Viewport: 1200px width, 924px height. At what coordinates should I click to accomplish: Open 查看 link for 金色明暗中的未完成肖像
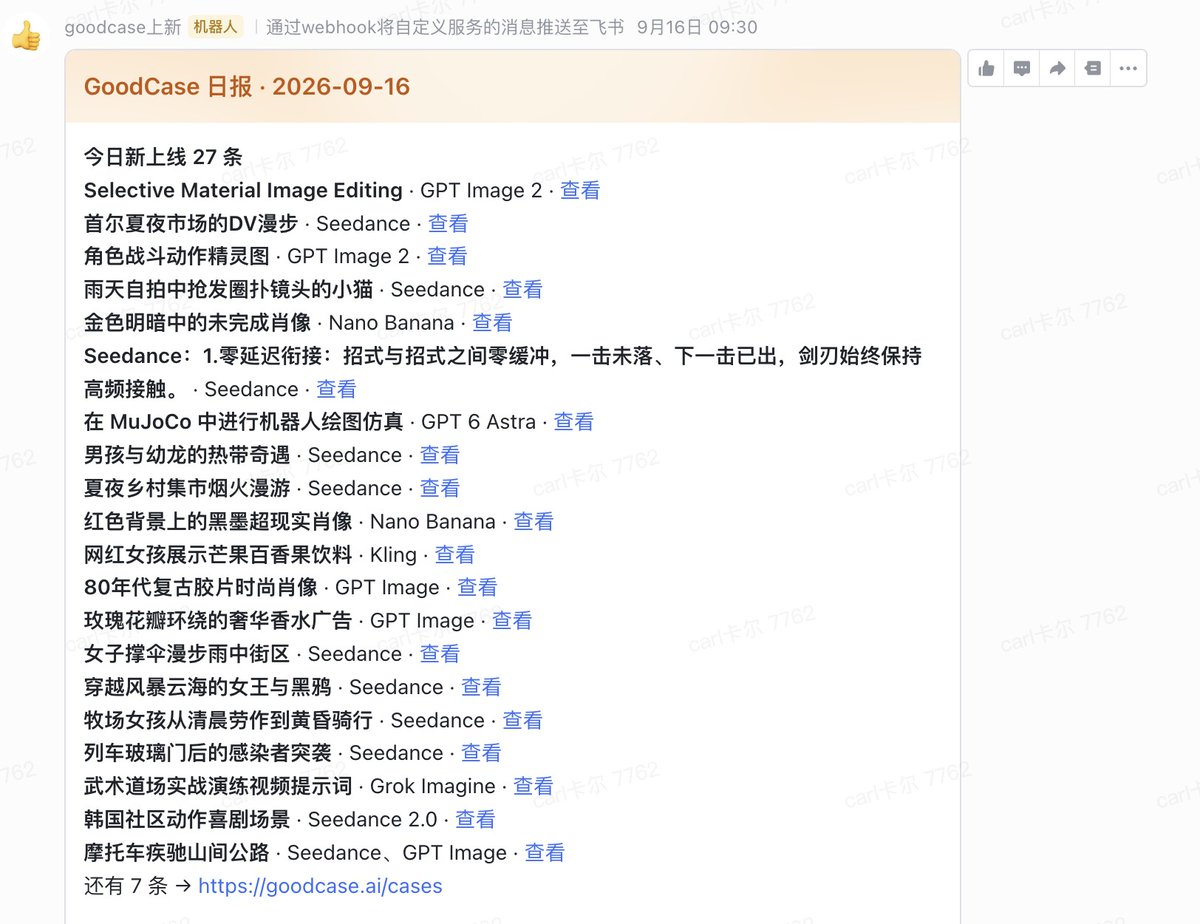point(492,322)
